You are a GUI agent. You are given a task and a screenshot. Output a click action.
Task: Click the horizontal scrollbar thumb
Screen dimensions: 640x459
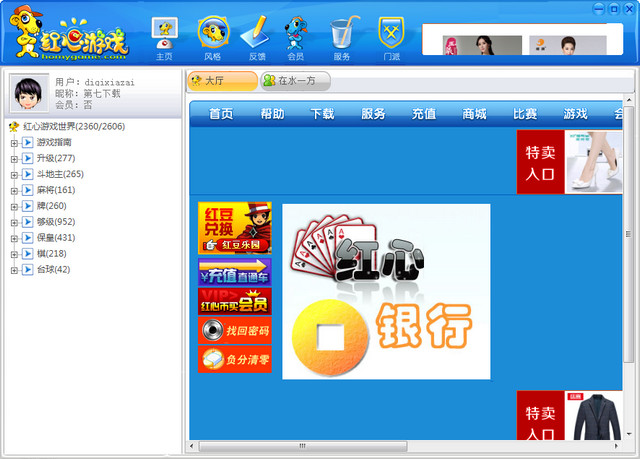pos(302,446)
